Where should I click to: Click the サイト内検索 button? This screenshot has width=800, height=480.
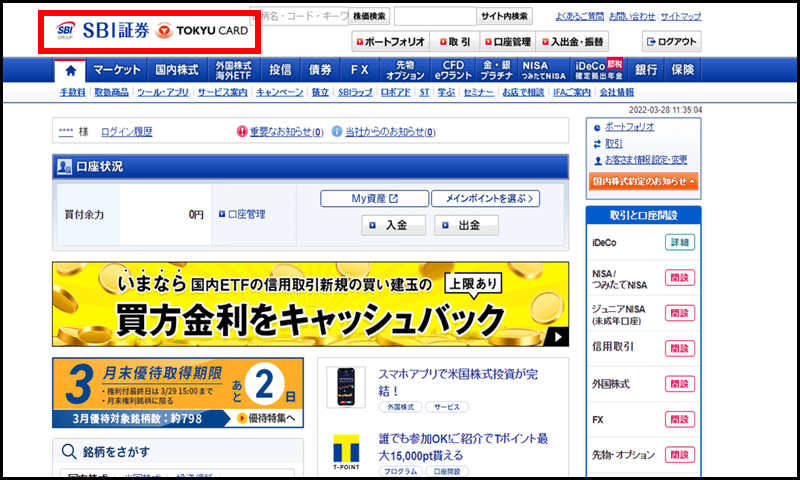pos(504,16)
